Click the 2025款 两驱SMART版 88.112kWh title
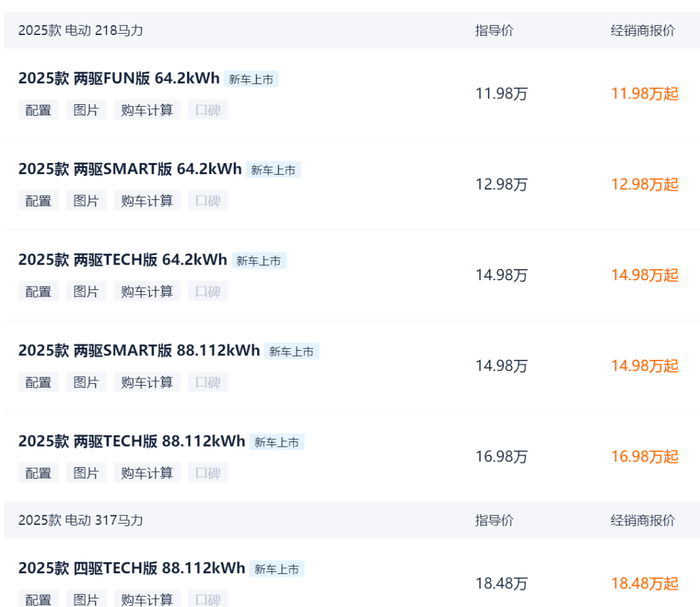 pyautogui.click(x=138, y=351)
